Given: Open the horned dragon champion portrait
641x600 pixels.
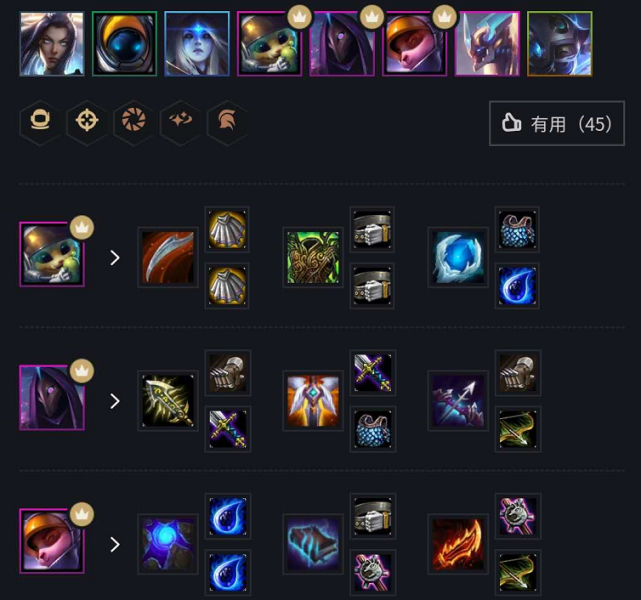Looking at the screenshot, I should coord(487,44).
